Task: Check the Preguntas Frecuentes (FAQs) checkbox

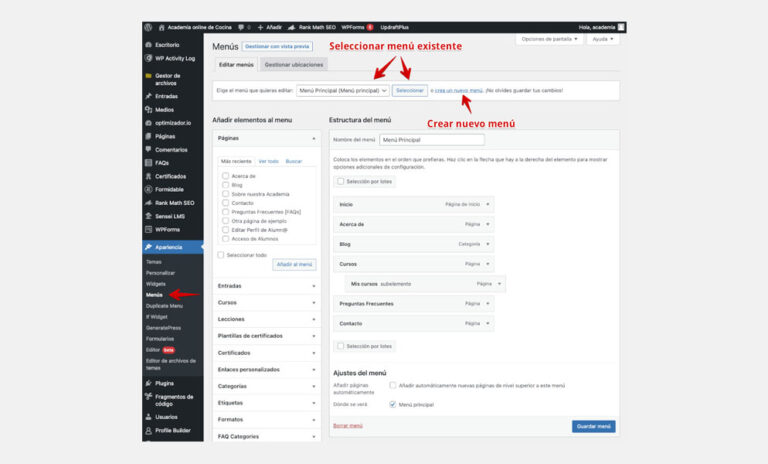Action: [225, 212]
